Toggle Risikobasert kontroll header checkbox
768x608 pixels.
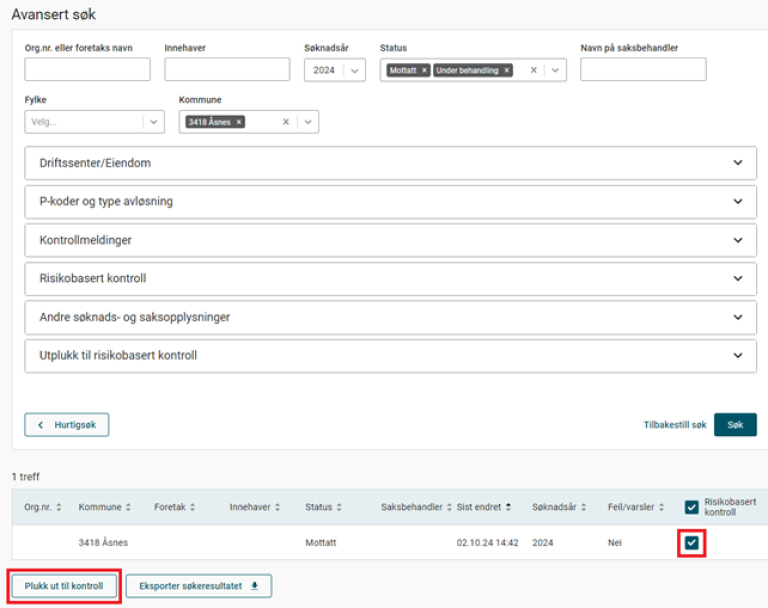691,507
